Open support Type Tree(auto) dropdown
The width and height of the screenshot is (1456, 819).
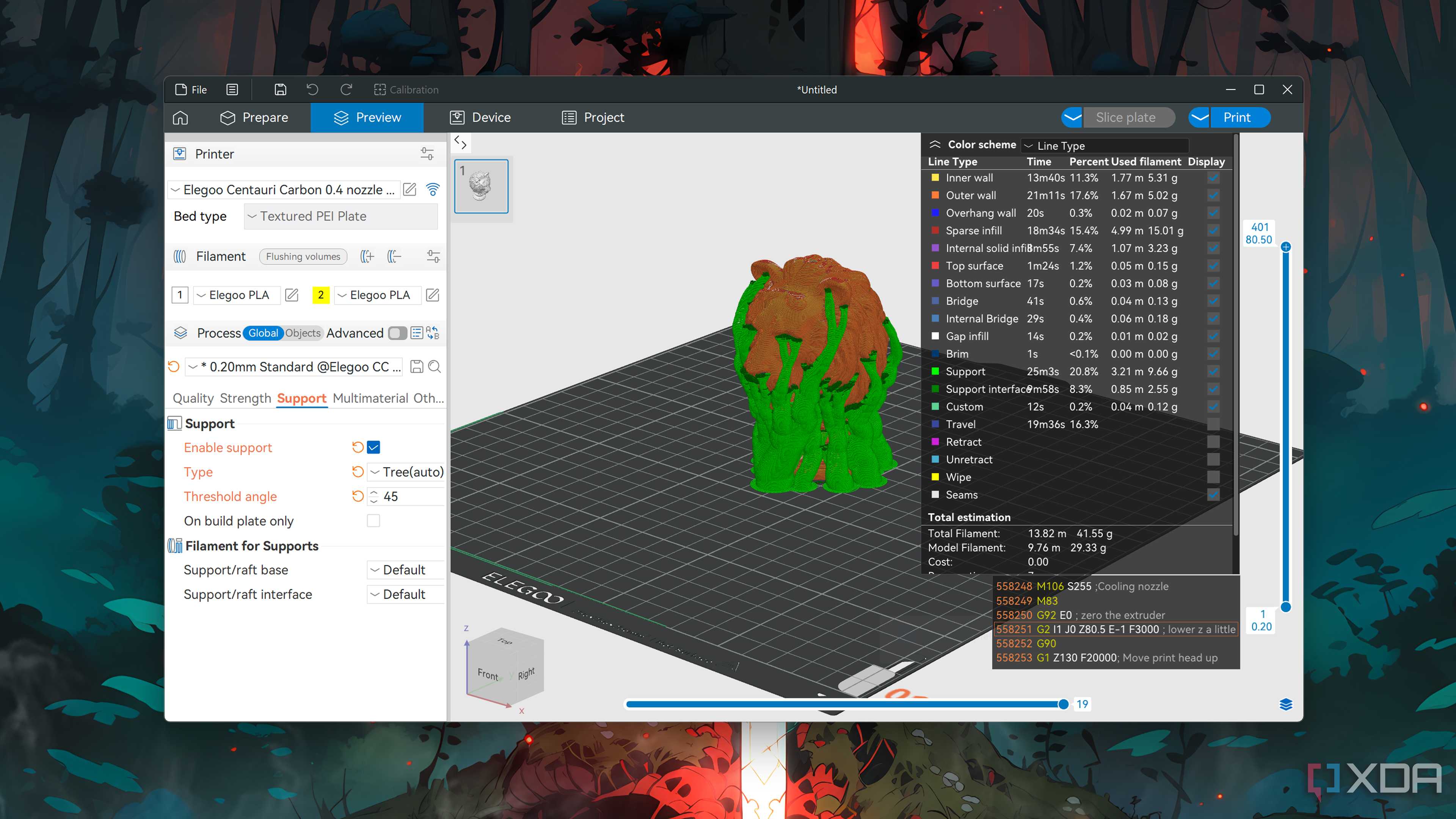(x=406, y=472)
